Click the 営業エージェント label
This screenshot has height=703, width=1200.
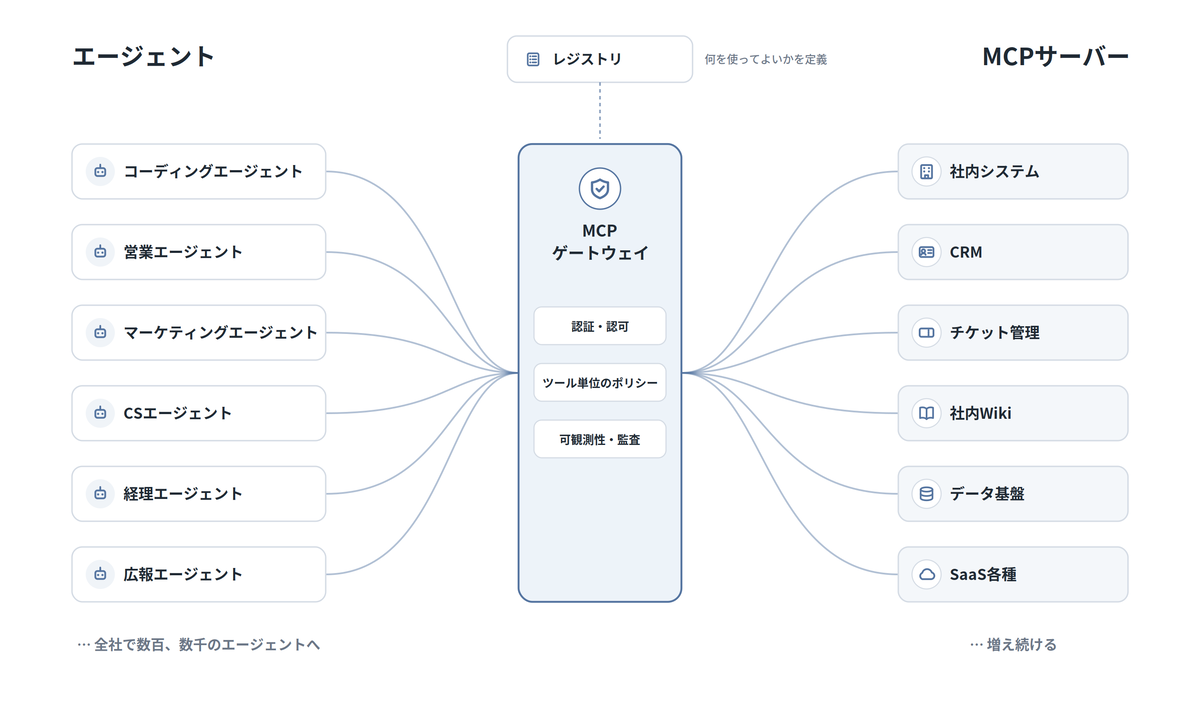pos(183,252)
